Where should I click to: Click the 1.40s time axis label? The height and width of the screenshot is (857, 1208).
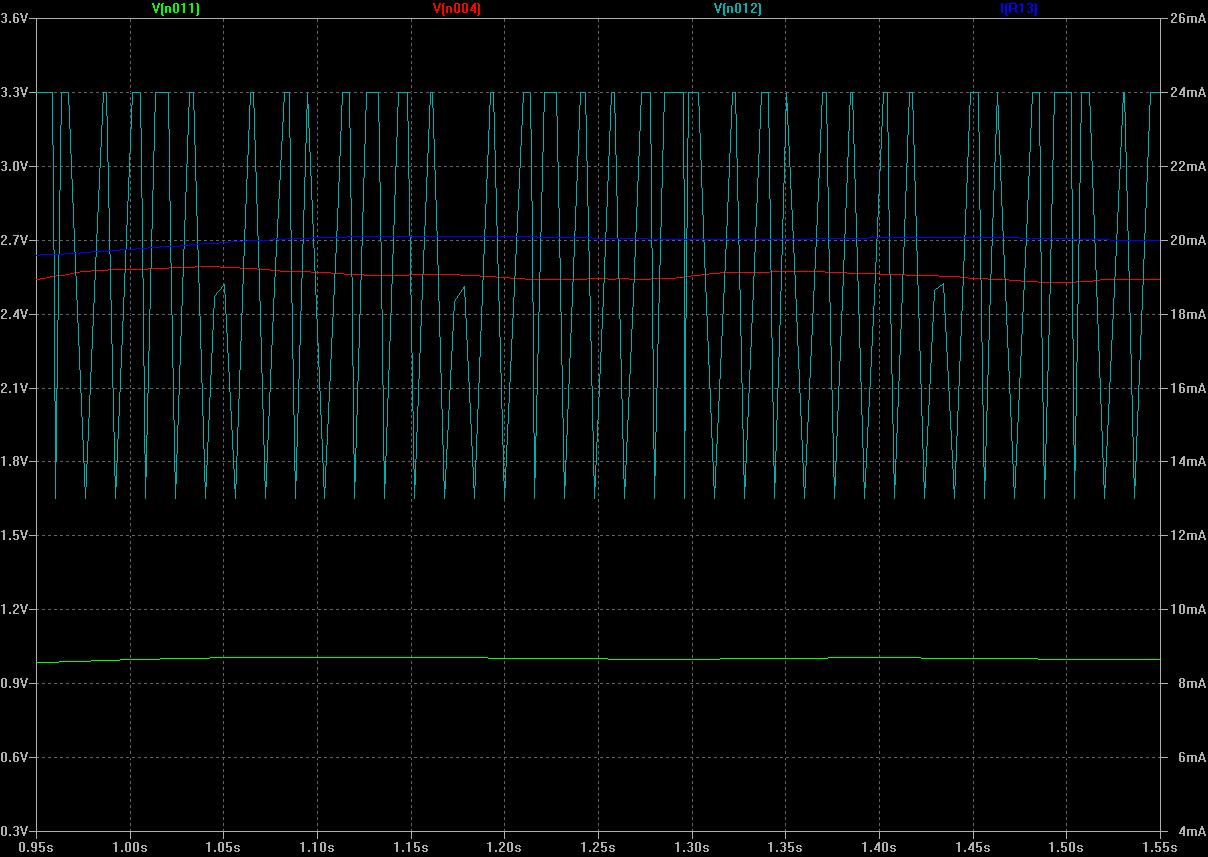[879, 846]
